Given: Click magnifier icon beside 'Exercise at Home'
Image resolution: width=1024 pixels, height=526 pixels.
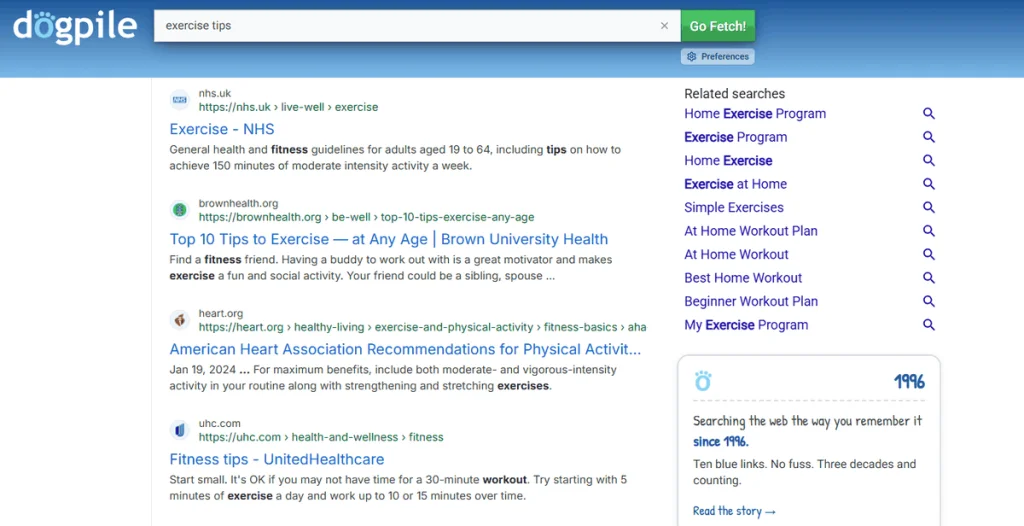Looking at the screenshot, I should click(929, 184).
